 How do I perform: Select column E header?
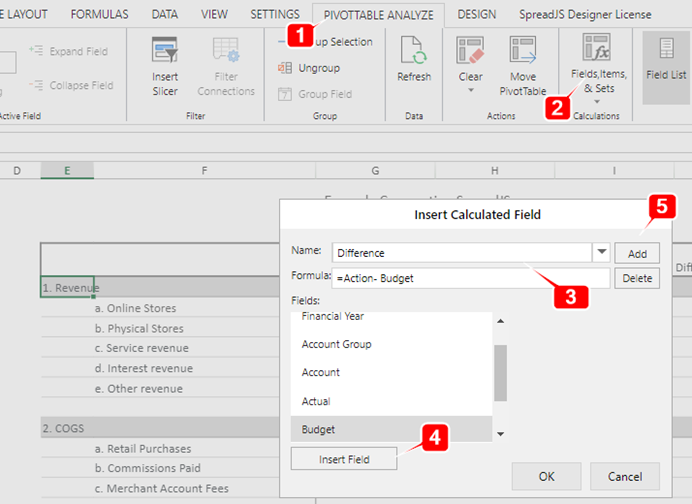[67, 170]
